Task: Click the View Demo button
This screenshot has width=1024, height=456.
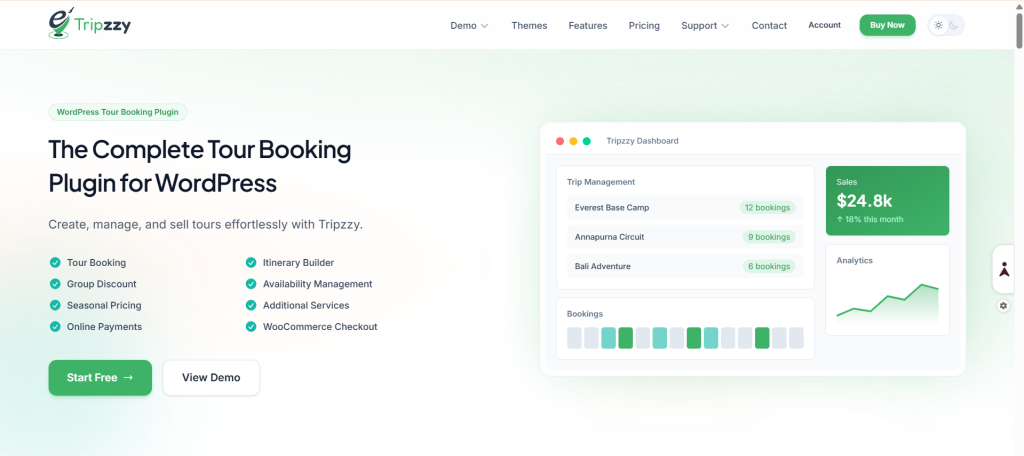Action: coord(211,378)
